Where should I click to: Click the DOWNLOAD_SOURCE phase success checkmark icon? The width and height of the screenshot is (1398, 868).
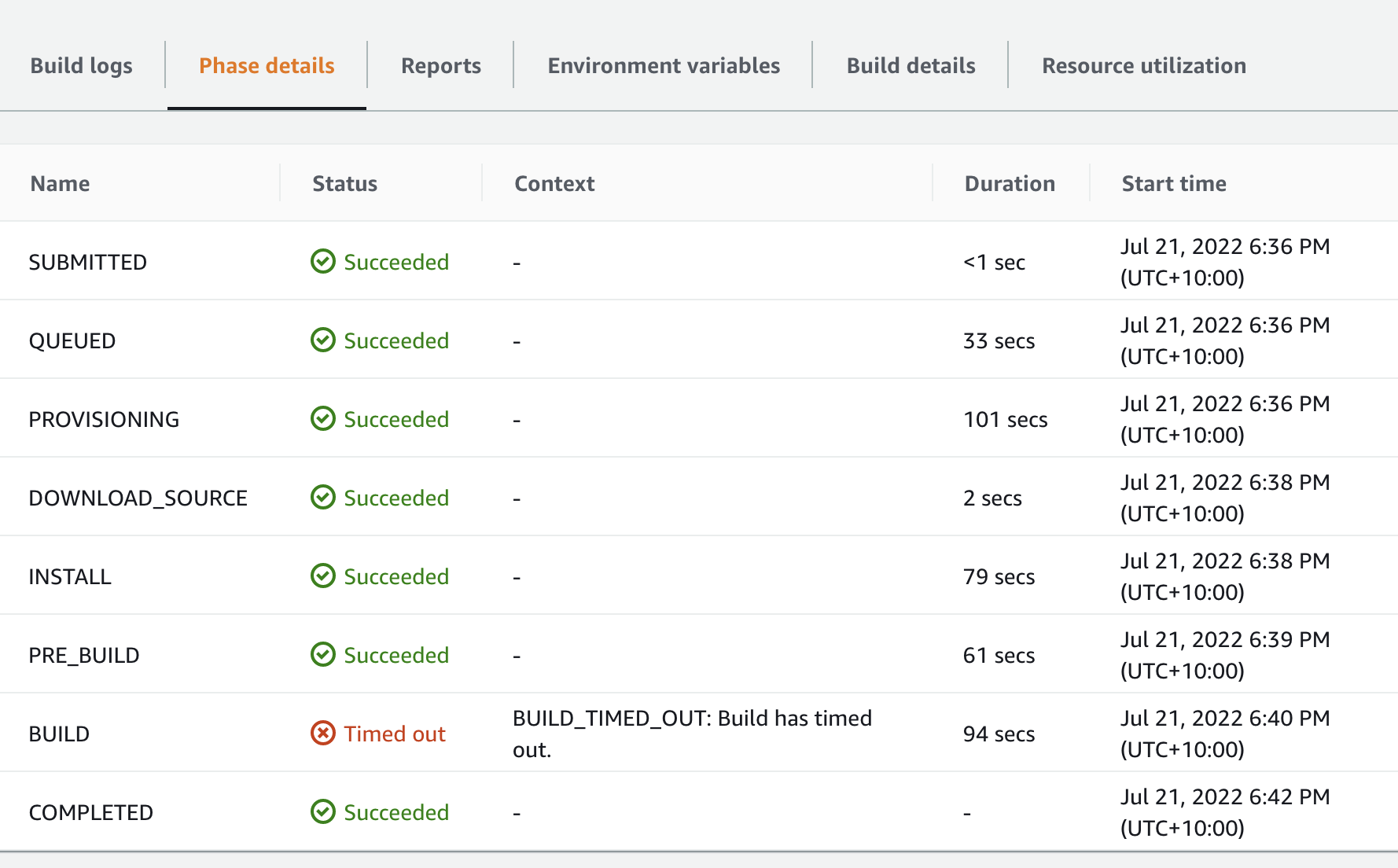(322, 497)
